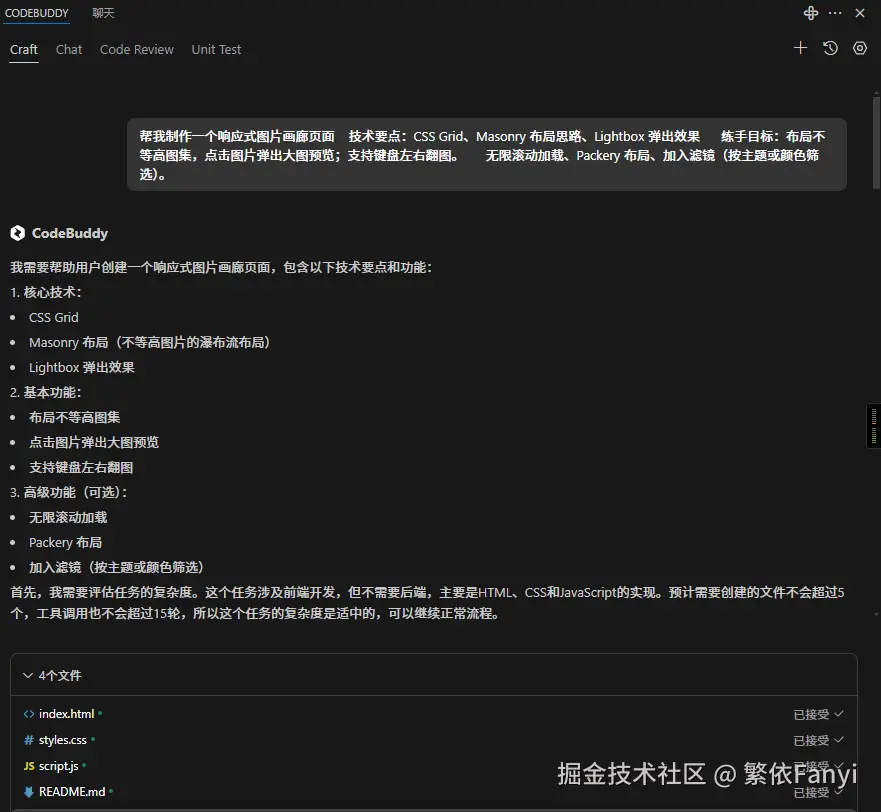Click the '加入滤镜(按主题或颜色筛选)' bullet text
The image size is (881, 812).
[116, 568]
